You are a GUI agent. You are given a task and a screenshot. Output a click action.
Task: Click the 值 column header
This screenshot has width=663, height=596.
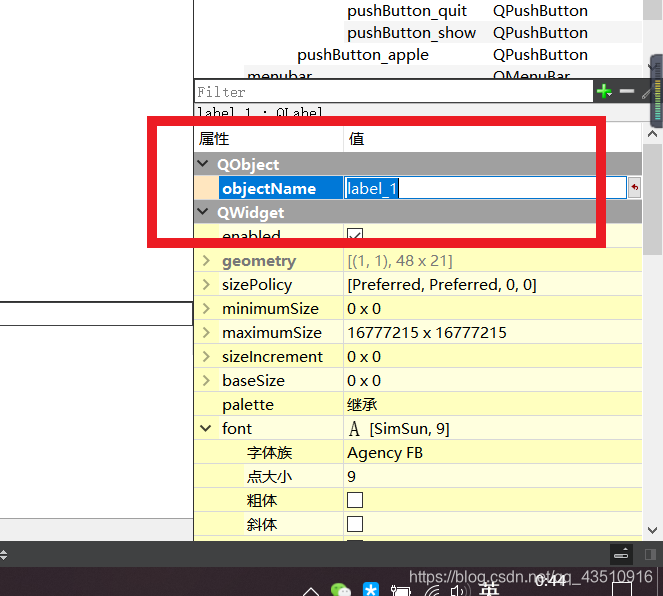coord(356,139)
